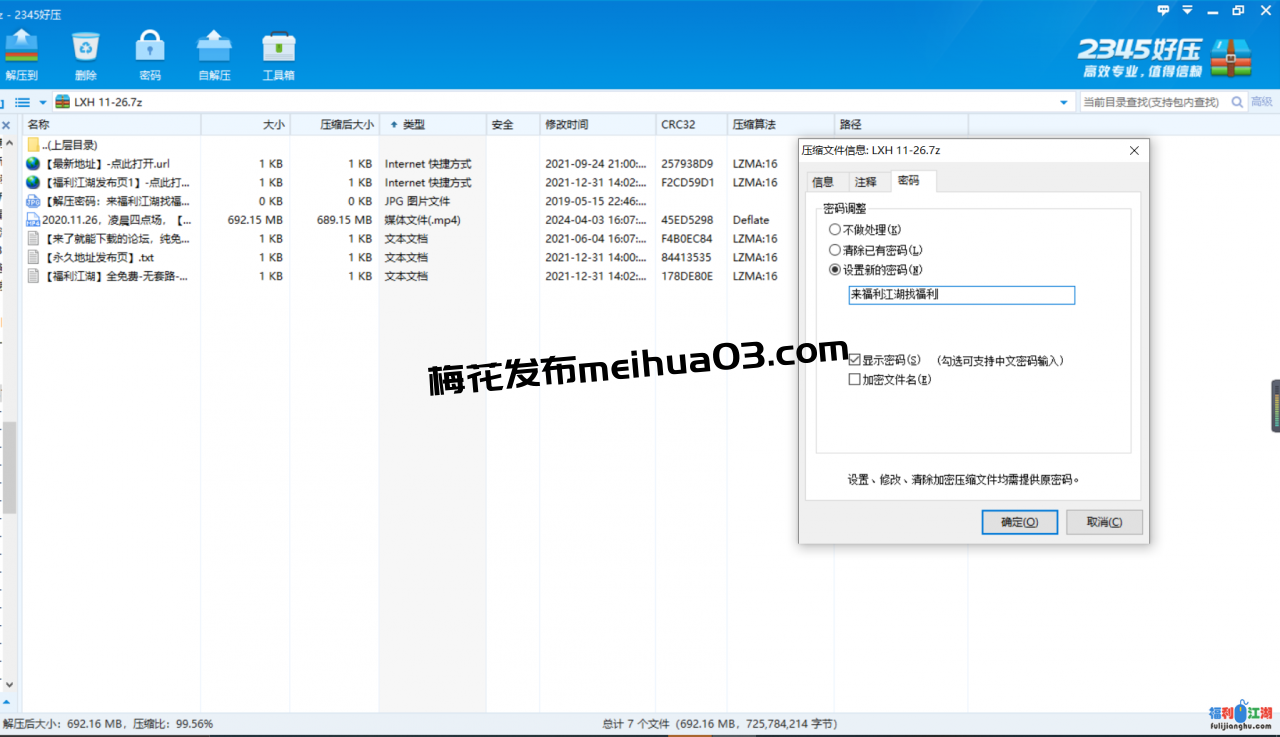
Task: Click the left pane vertical scrollbar thumb
Action: [9, 468]
